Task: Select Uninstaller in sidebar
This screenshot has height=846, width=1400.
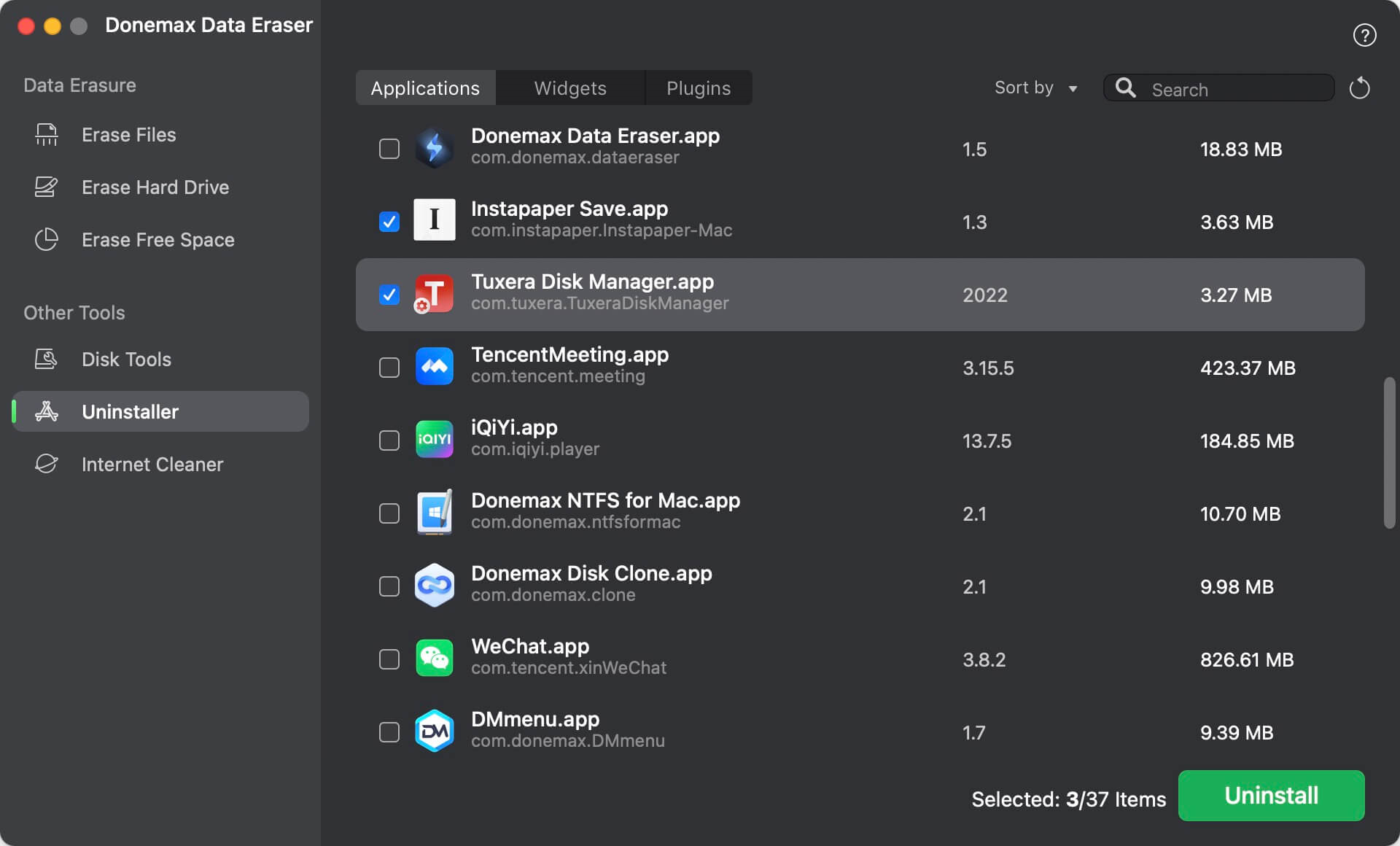Action: (160, 411)
